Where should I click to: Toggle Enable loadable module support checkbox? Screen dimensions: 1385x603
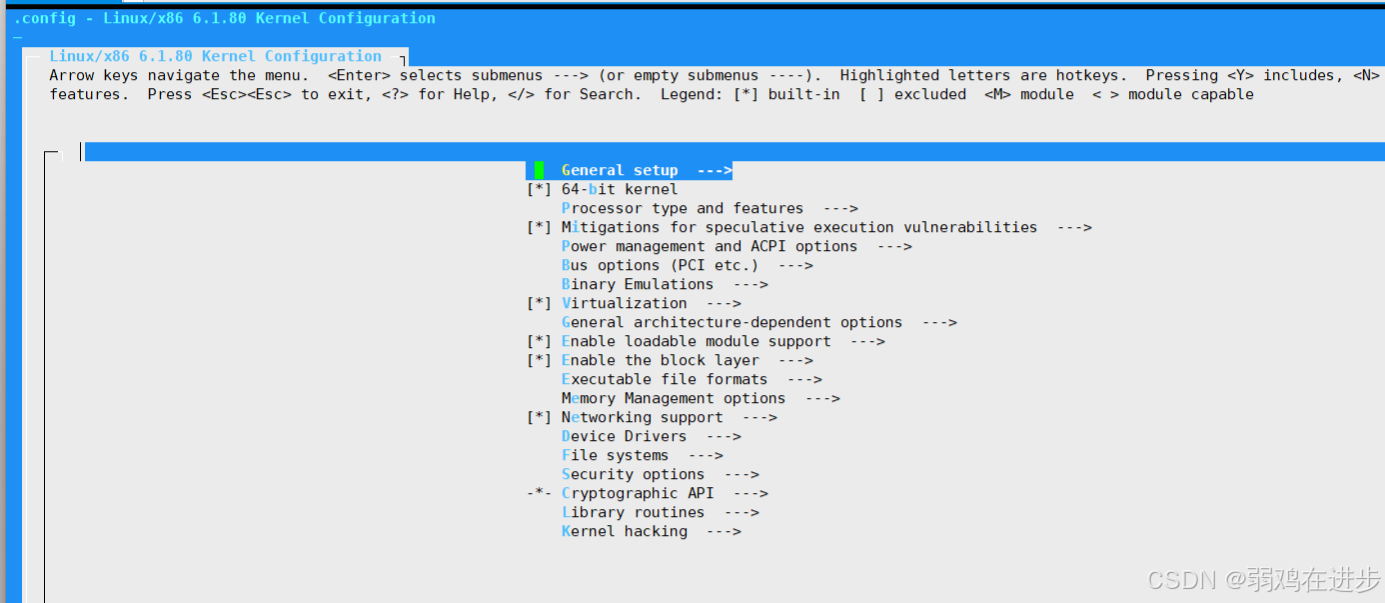539,341
